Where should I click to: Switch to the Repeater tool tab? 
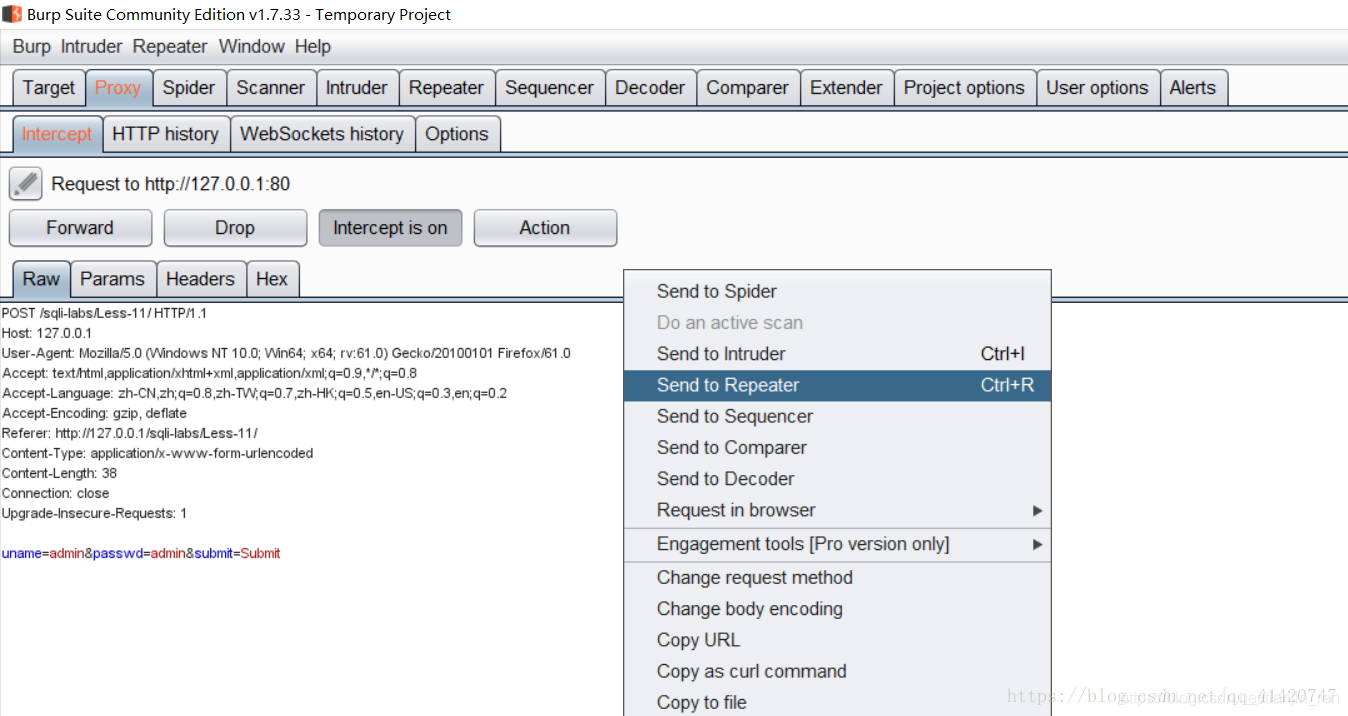pos(446,88)
